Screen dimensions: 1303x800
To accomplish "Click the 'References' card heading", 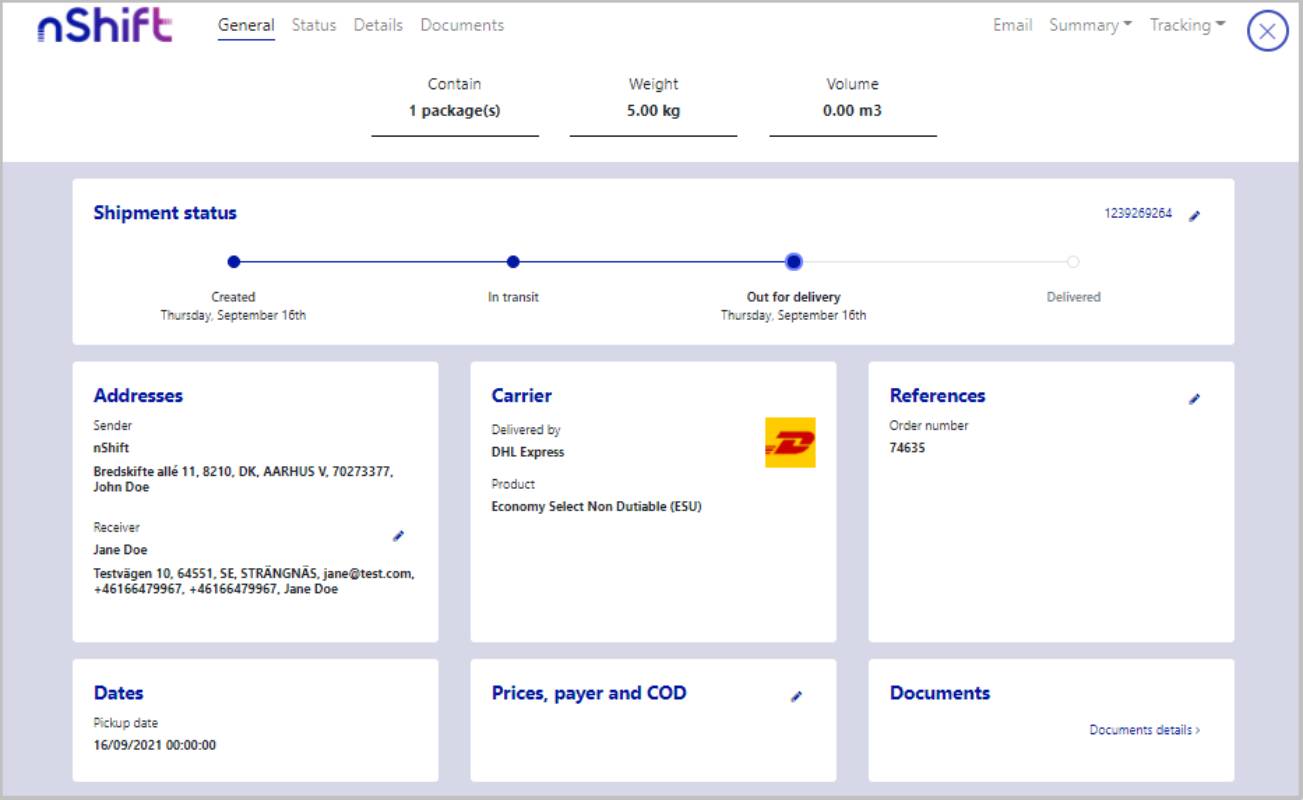I will (x=937, y=396).
